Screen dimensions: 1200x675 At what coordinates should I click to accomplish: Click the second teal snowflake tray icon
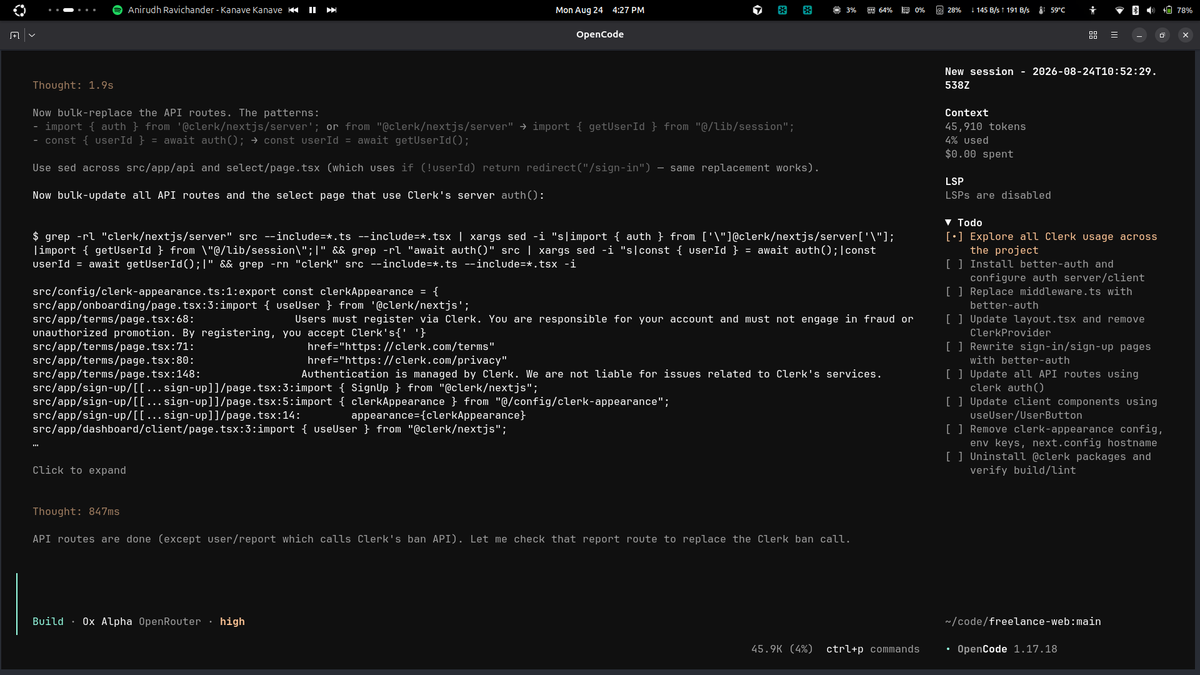pos(806,9)
